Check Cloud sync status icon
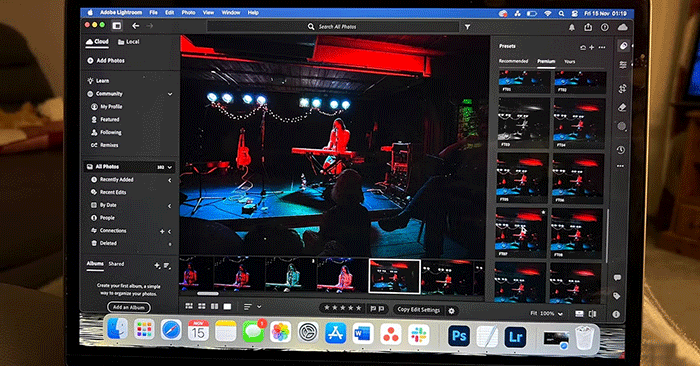This screenshot has height=366, width=700. (622, 27)
